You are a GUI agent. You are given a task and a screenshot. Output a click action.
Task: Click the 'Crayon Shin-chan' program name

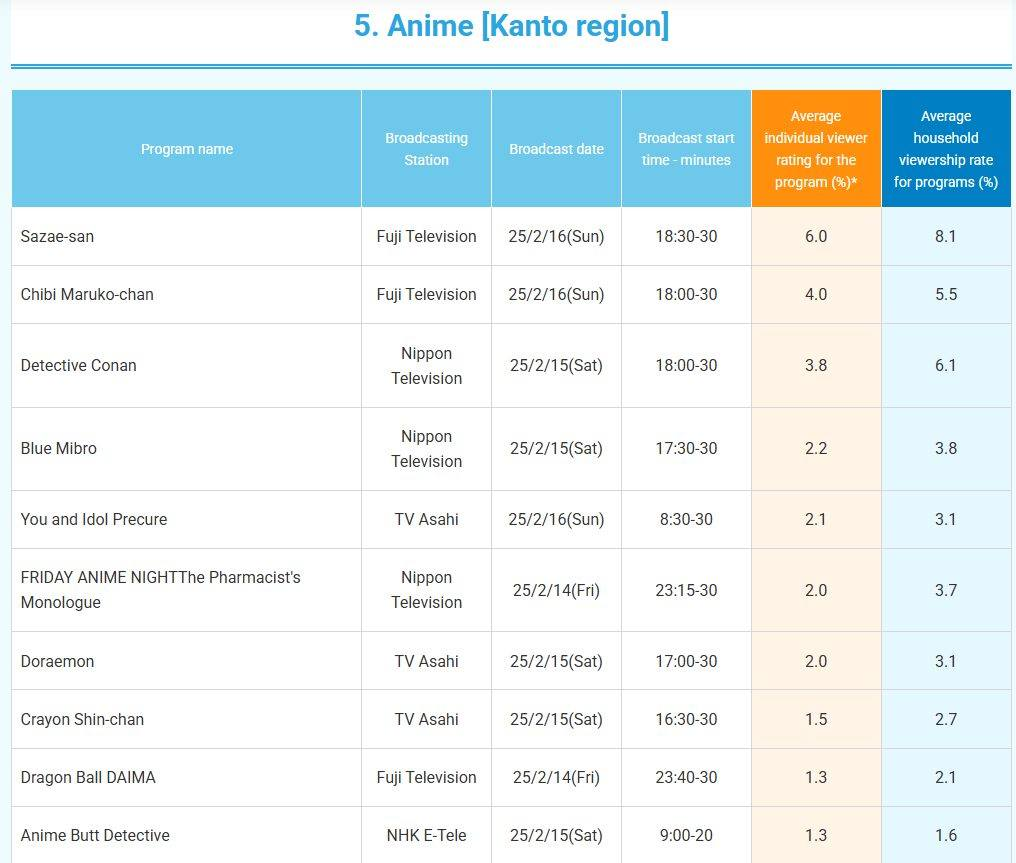[82, 720]
